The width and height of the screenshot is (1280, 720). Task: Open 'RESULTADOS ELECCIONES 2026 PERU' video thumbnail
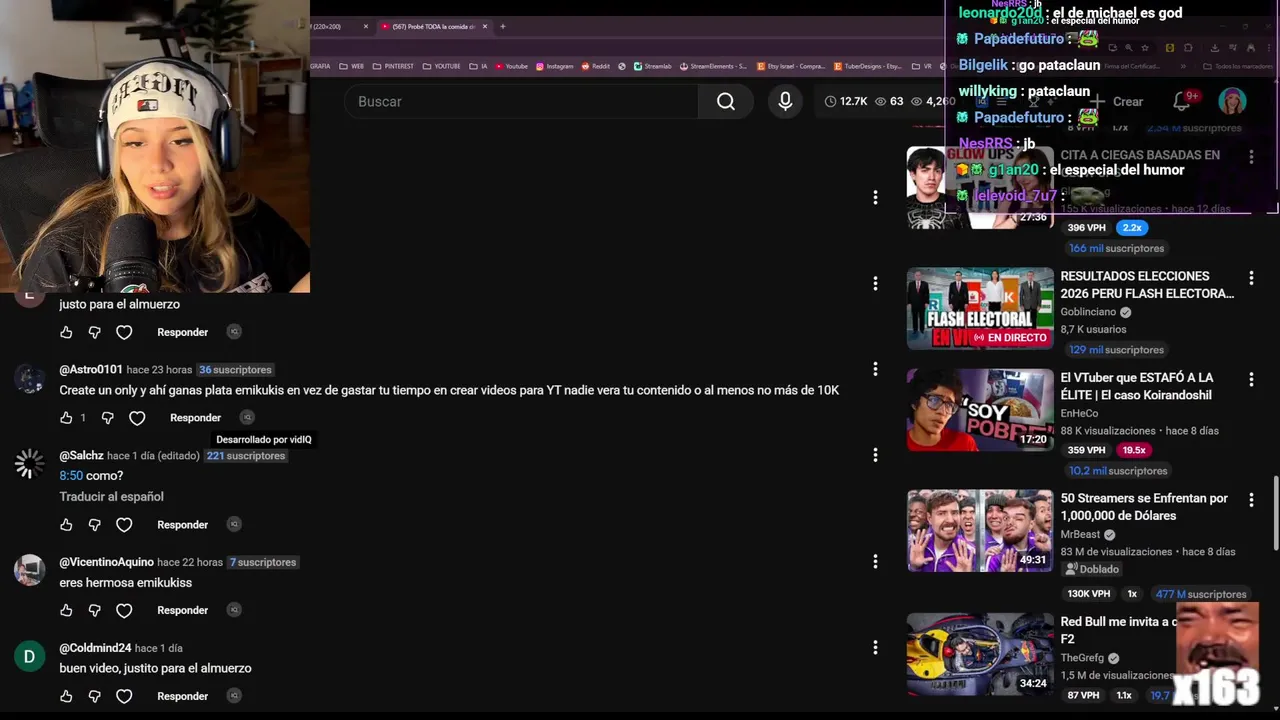[x=980, y=308]
